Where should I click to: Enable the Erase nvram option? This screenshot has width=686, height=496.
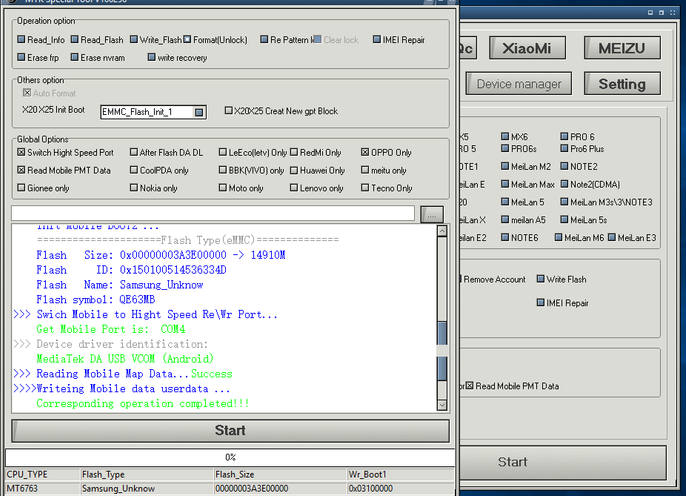click(74, 57)
